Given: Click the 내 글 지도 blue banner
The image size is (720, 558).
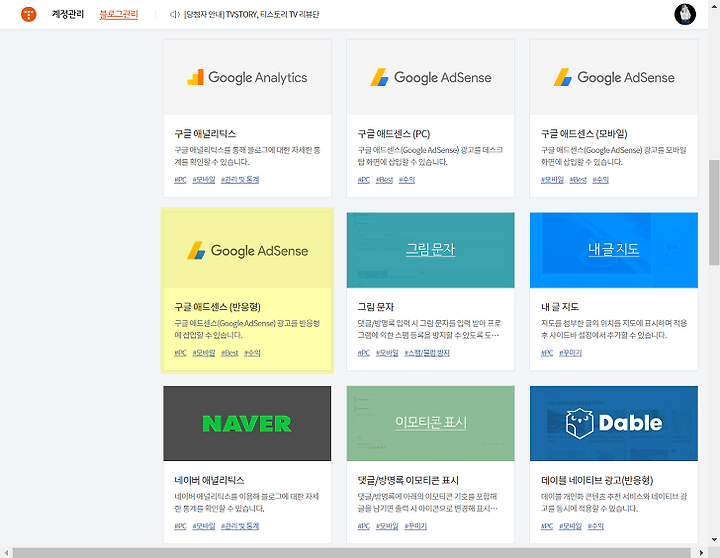Looking at the screenshot, I should (x=614, y=250).
